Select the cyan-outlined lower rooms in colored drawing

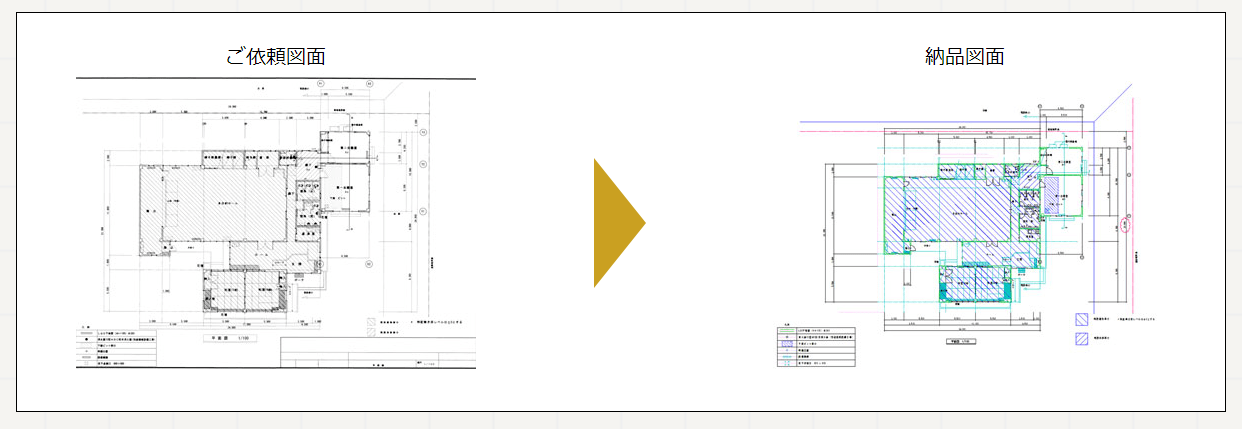click(x=975, y=283)
